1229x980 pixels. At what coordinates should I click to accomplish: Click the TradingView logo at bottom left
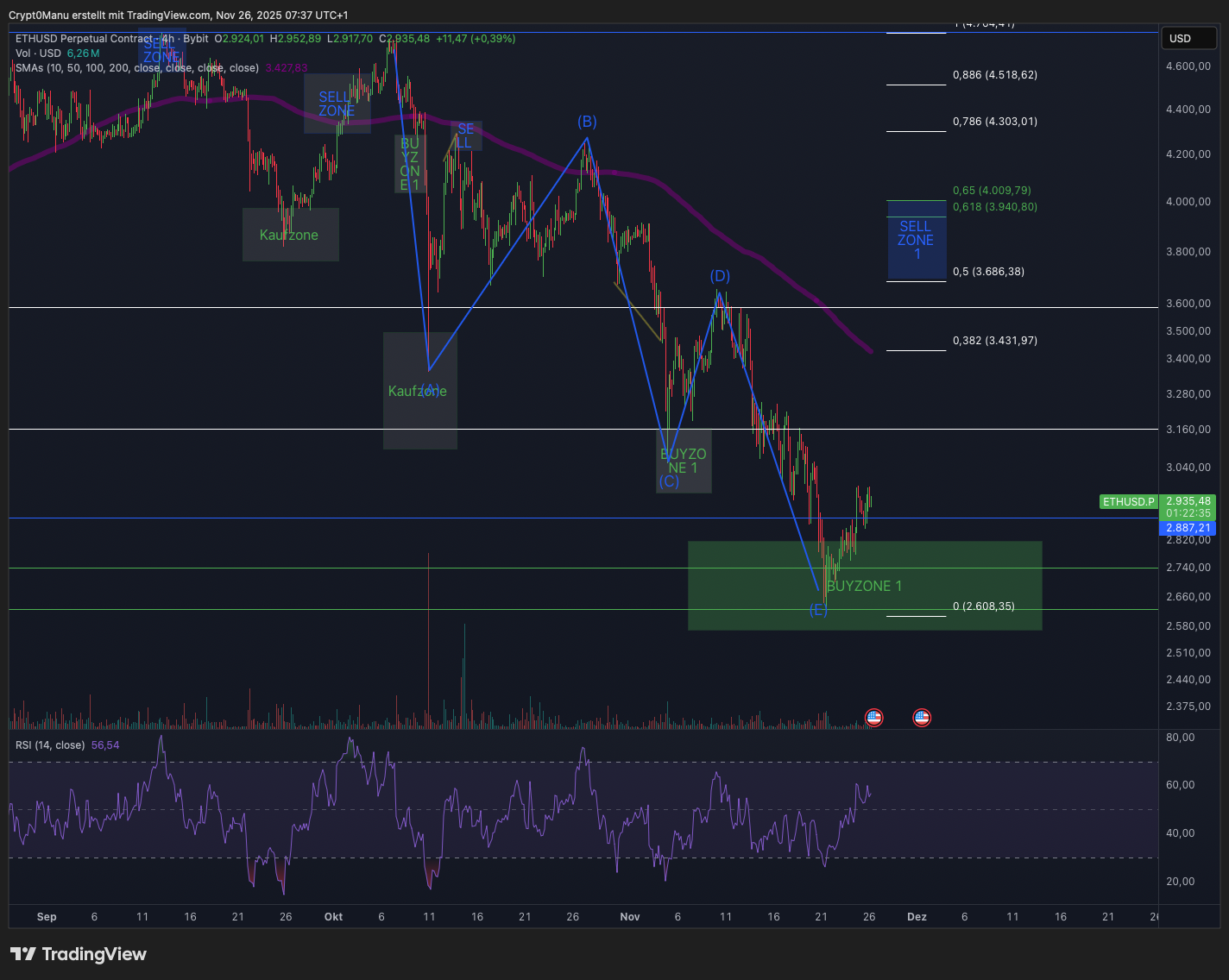click(x=79, y=954)
